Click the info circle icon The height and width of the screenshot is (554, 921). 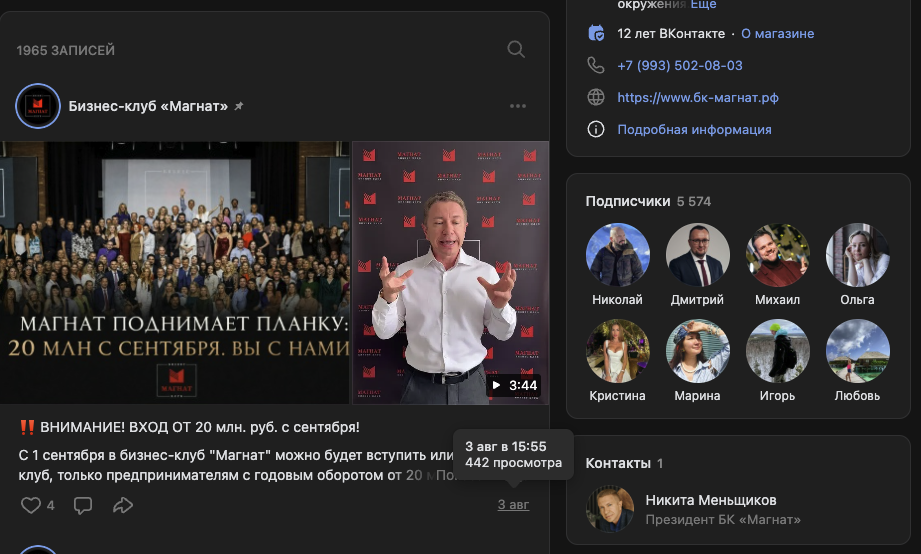coord(596,129)
